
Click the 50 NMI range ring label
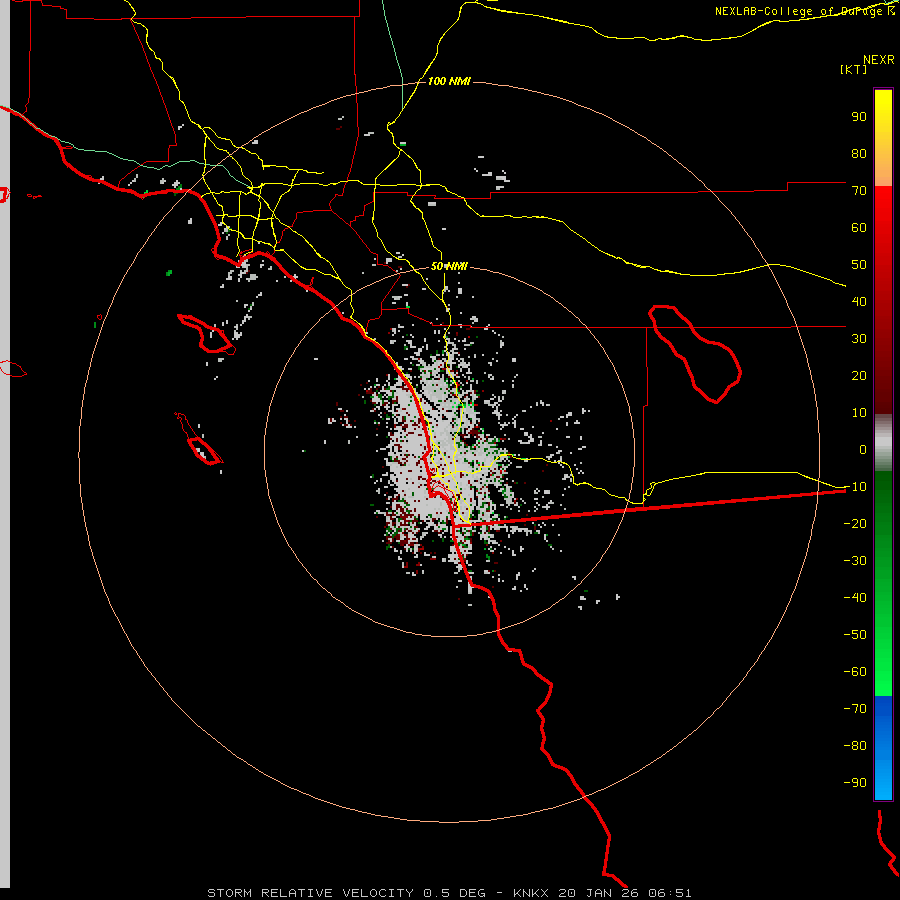pos(449,266)
